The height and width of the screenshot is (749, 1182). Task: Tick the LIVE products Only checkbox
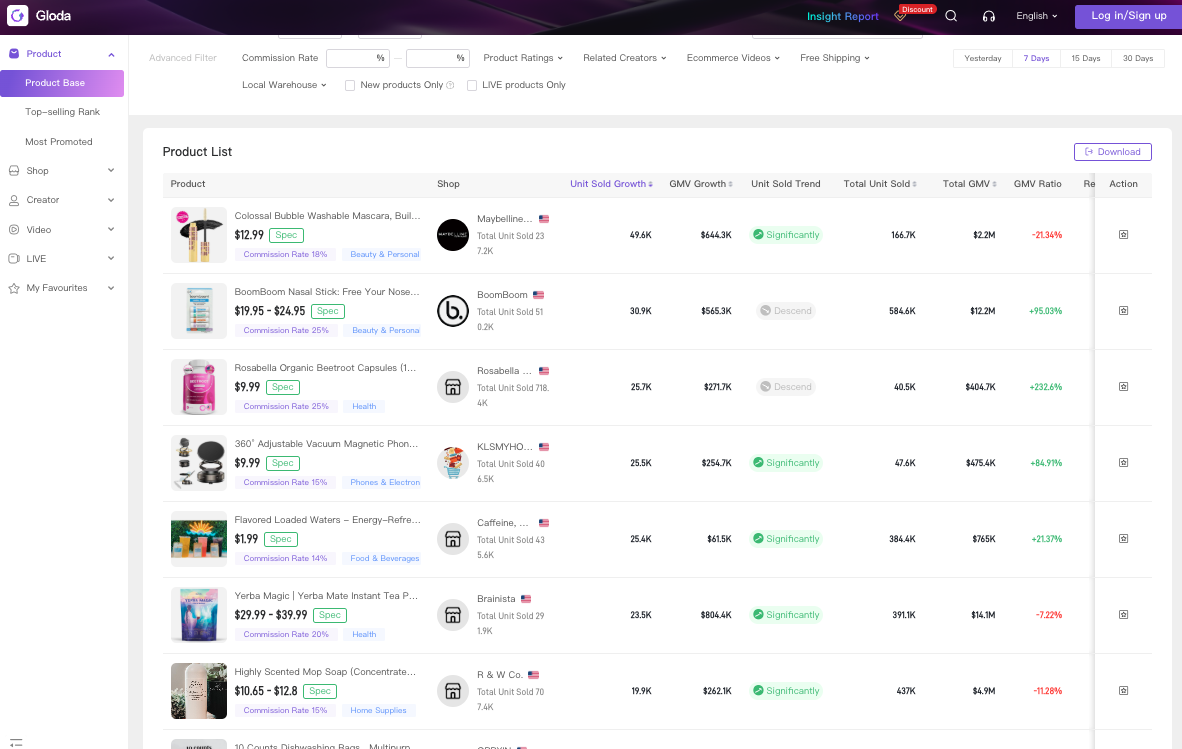click(x=472, y=85)
